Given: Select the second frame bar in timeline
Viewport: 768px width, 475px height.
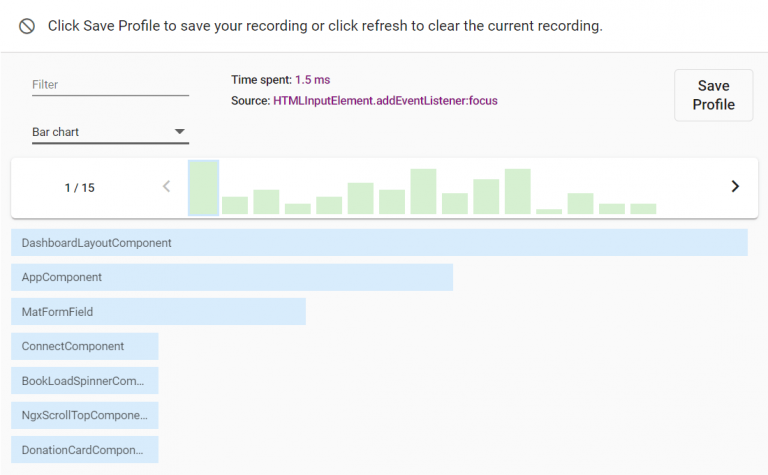Looking at the screenshot, I should click(x=235, y=205).
